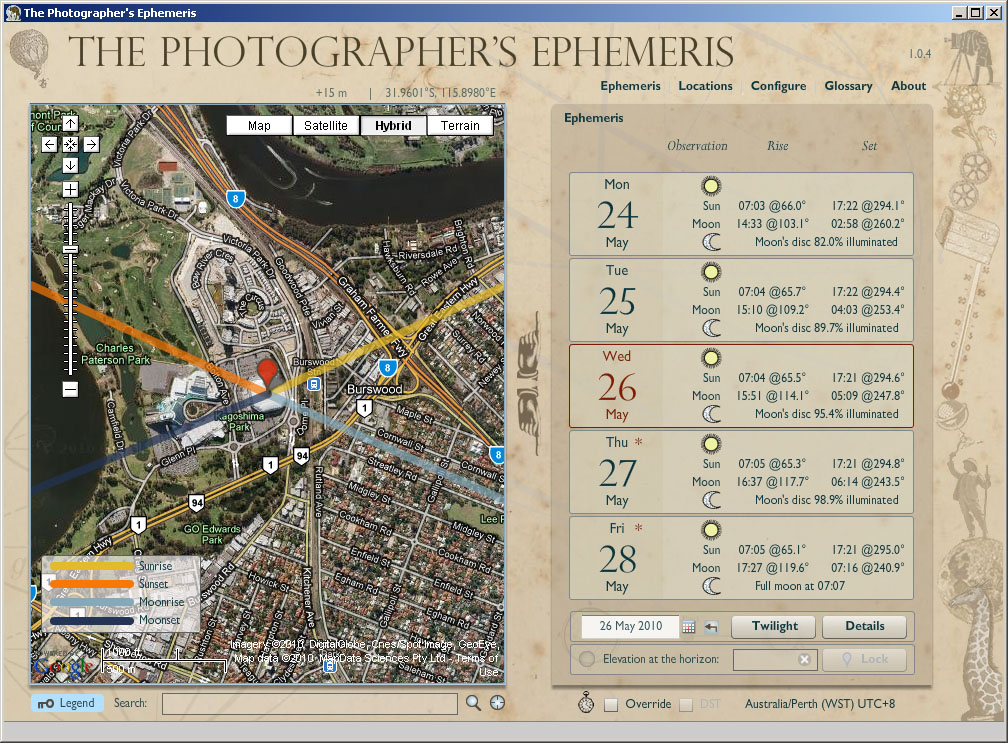Click the sun icon for Thu 27 May

point(711,444)
